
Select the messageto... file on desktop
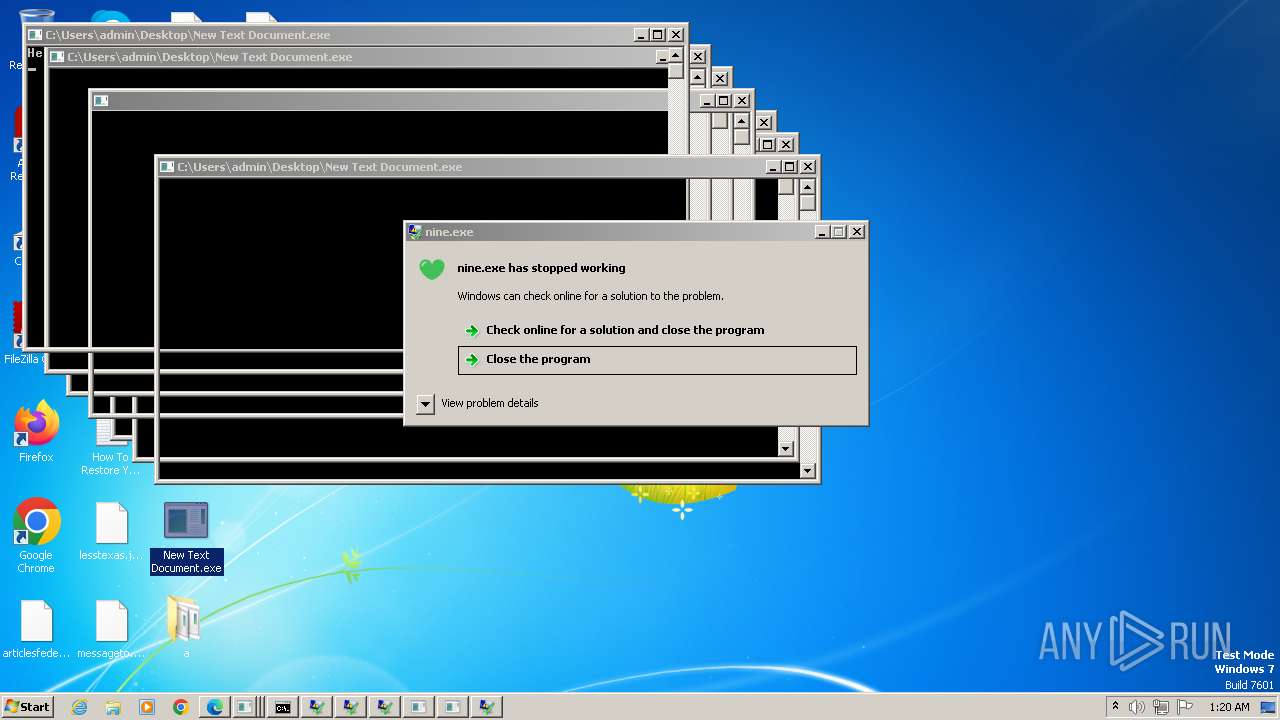coord(111,630)
